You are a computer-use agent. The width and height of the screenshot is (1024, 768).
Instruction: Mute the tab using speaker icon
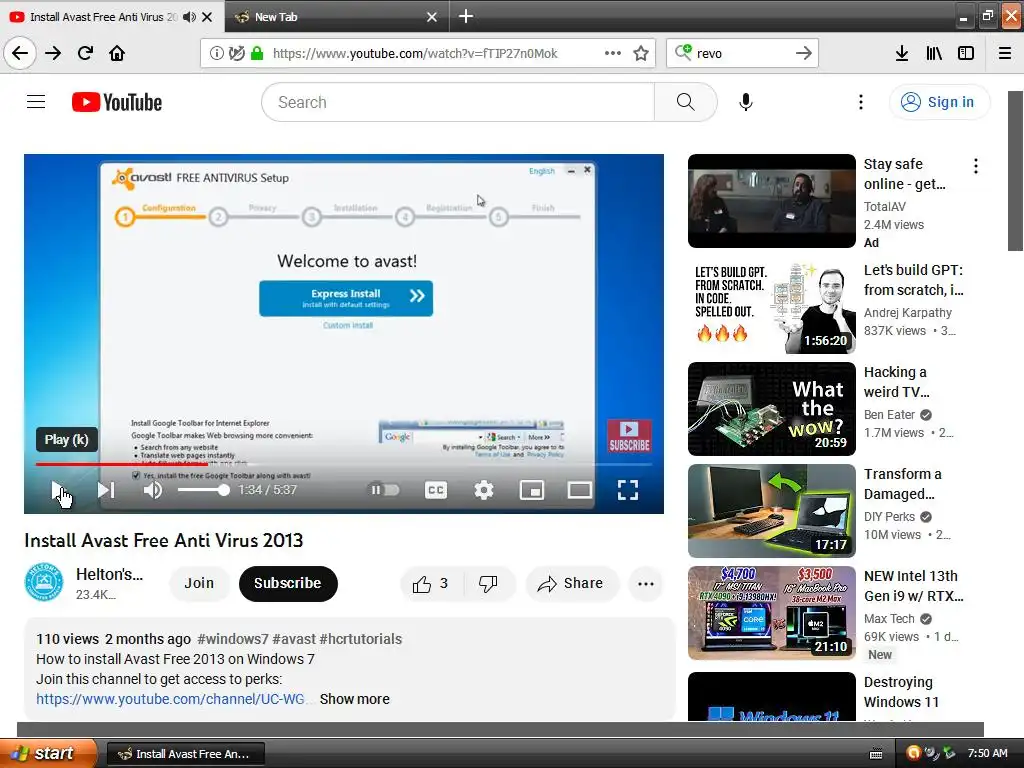pyautogui.click(x=189, y=17)
